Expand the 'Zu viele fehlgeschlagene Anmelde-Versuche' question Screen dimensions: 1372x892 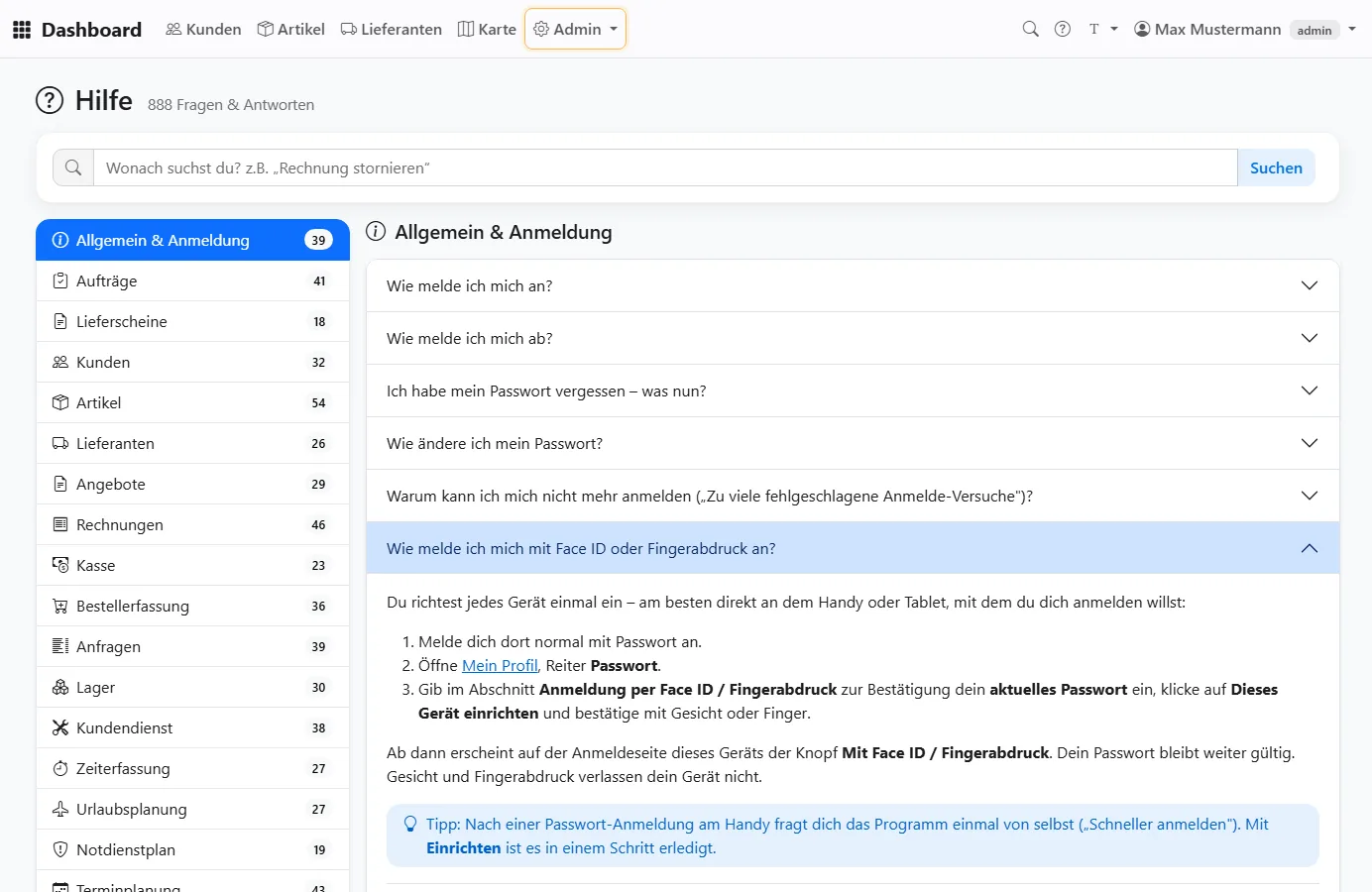click(x=853, y=496)
